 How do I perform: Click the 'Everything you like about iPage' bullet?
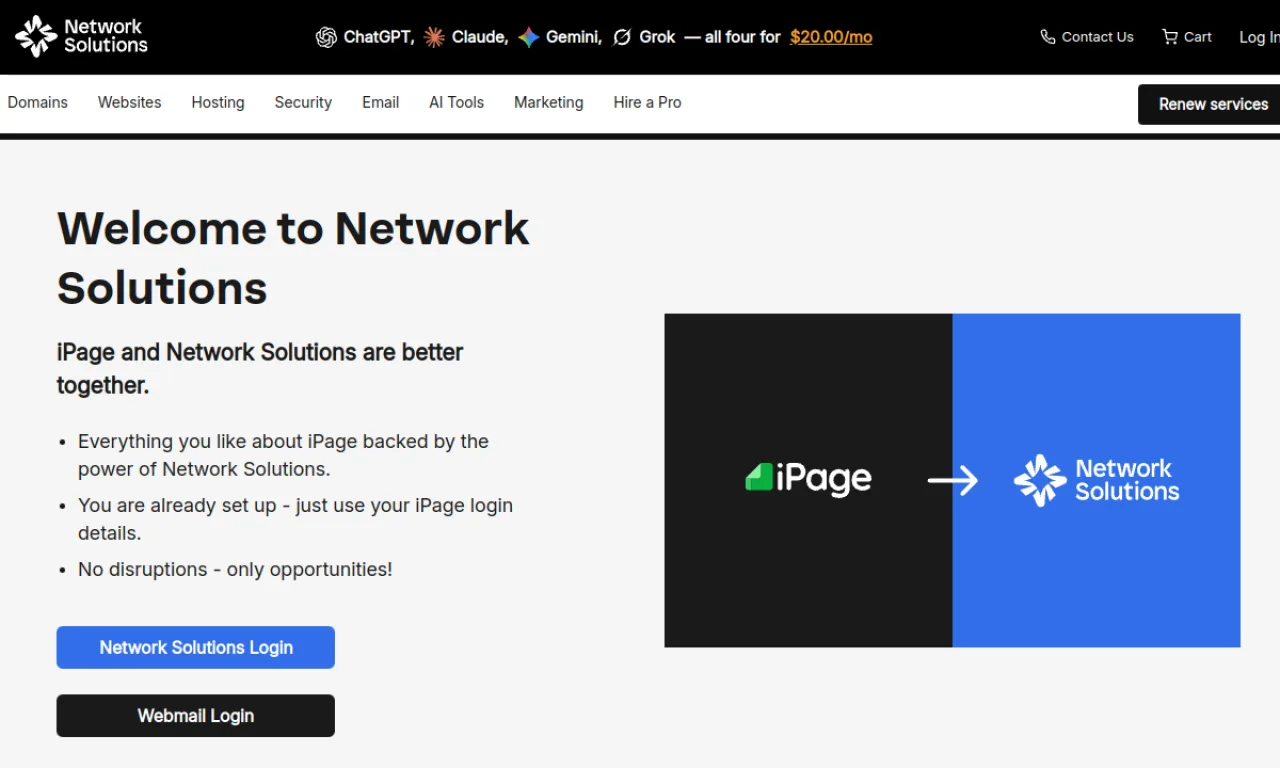pos(283,455)
